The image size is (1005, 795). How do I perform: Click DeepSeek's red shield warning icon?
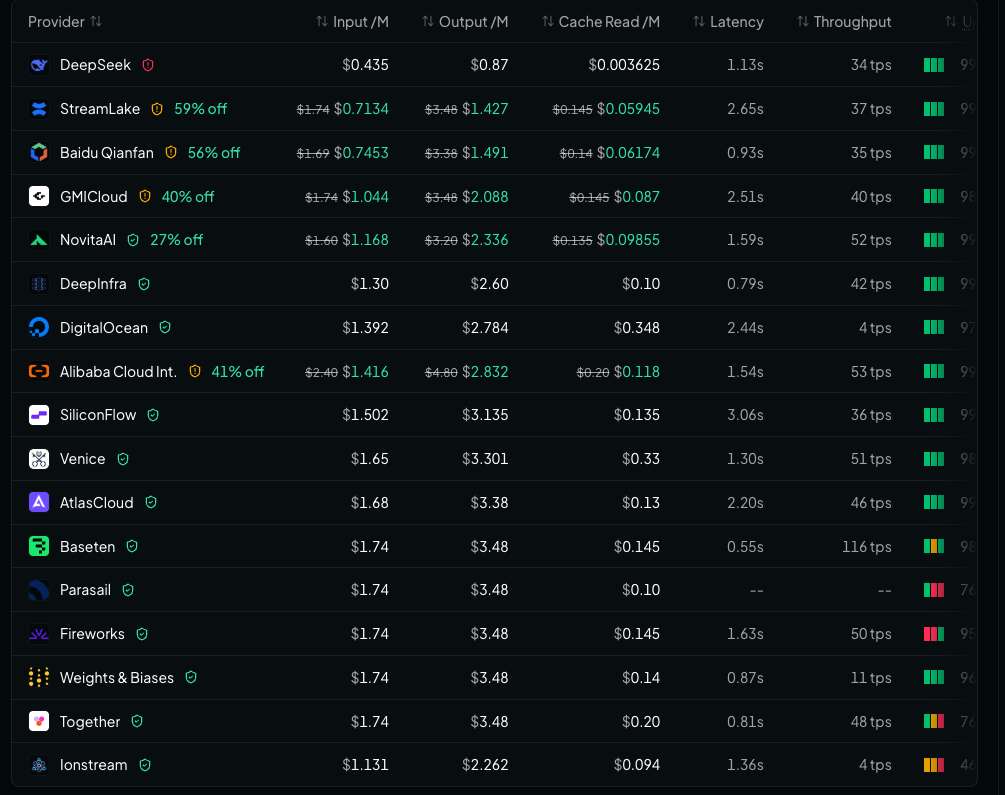click(x=148, y=65)
